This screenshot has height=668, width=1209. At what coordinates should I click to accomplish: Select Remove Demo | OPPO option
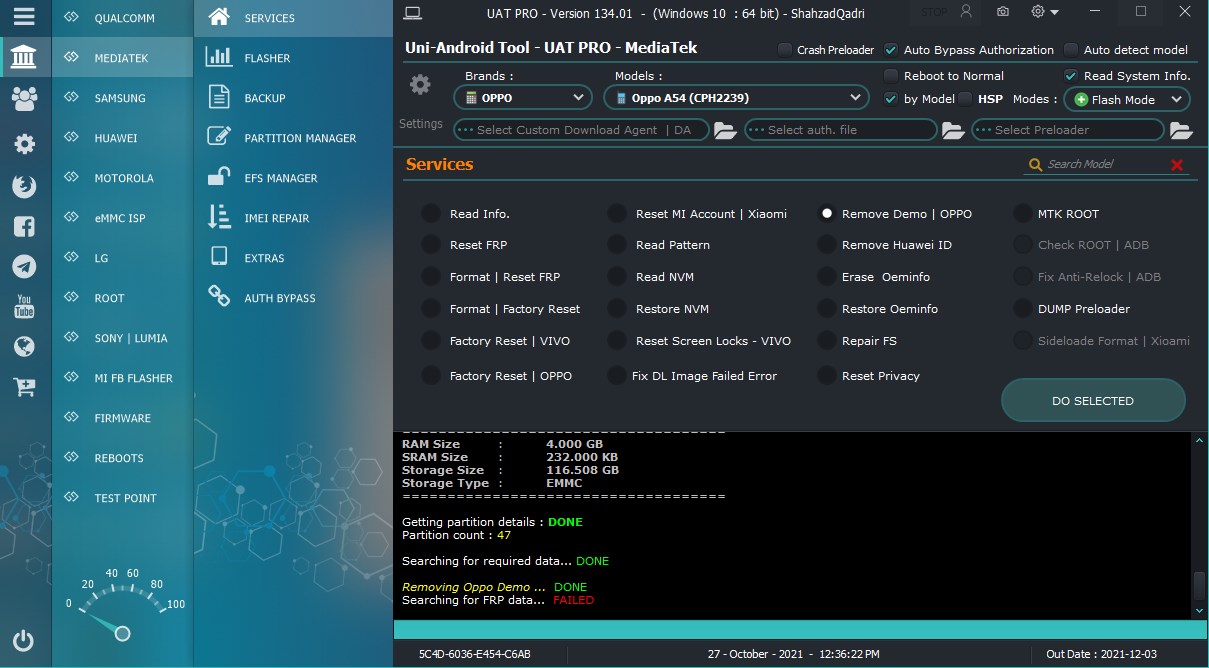(826, 214)
